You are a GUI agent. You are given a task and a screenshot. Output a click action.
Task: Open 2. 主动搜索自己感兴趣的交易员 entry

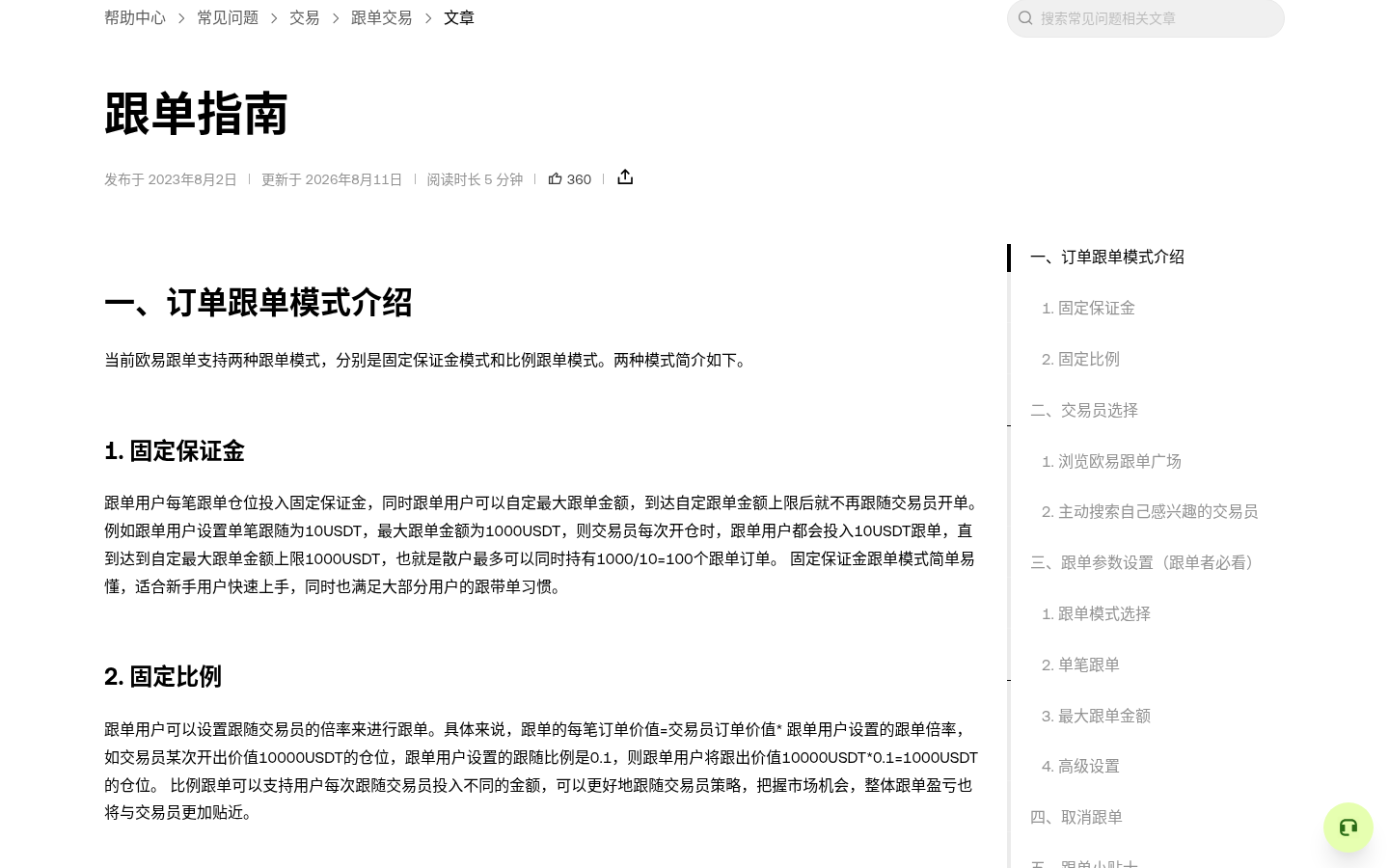coord(1150,511)
